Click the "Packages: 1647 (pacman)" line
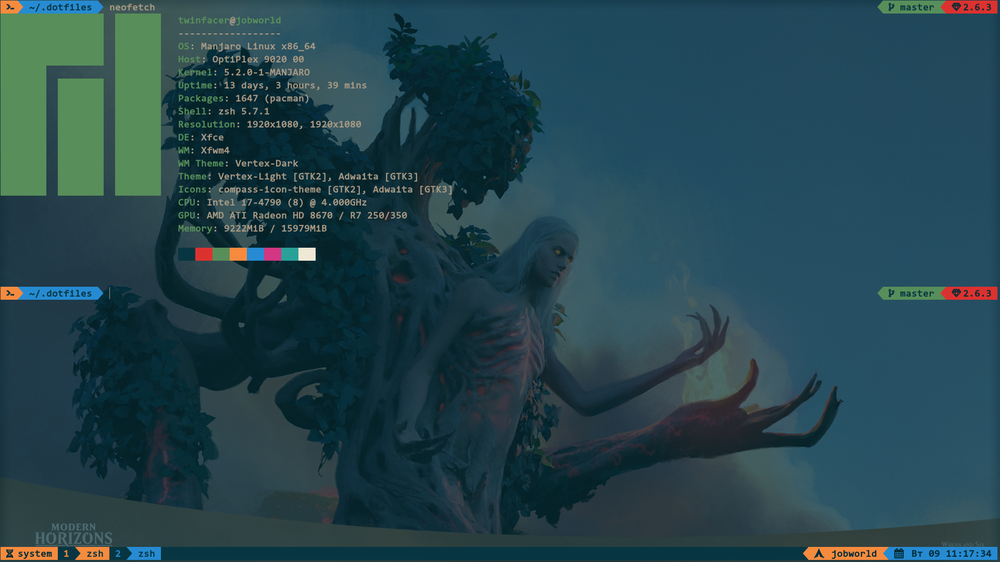The height and width of the screenshot is (562, 1000). coord(244,98)
